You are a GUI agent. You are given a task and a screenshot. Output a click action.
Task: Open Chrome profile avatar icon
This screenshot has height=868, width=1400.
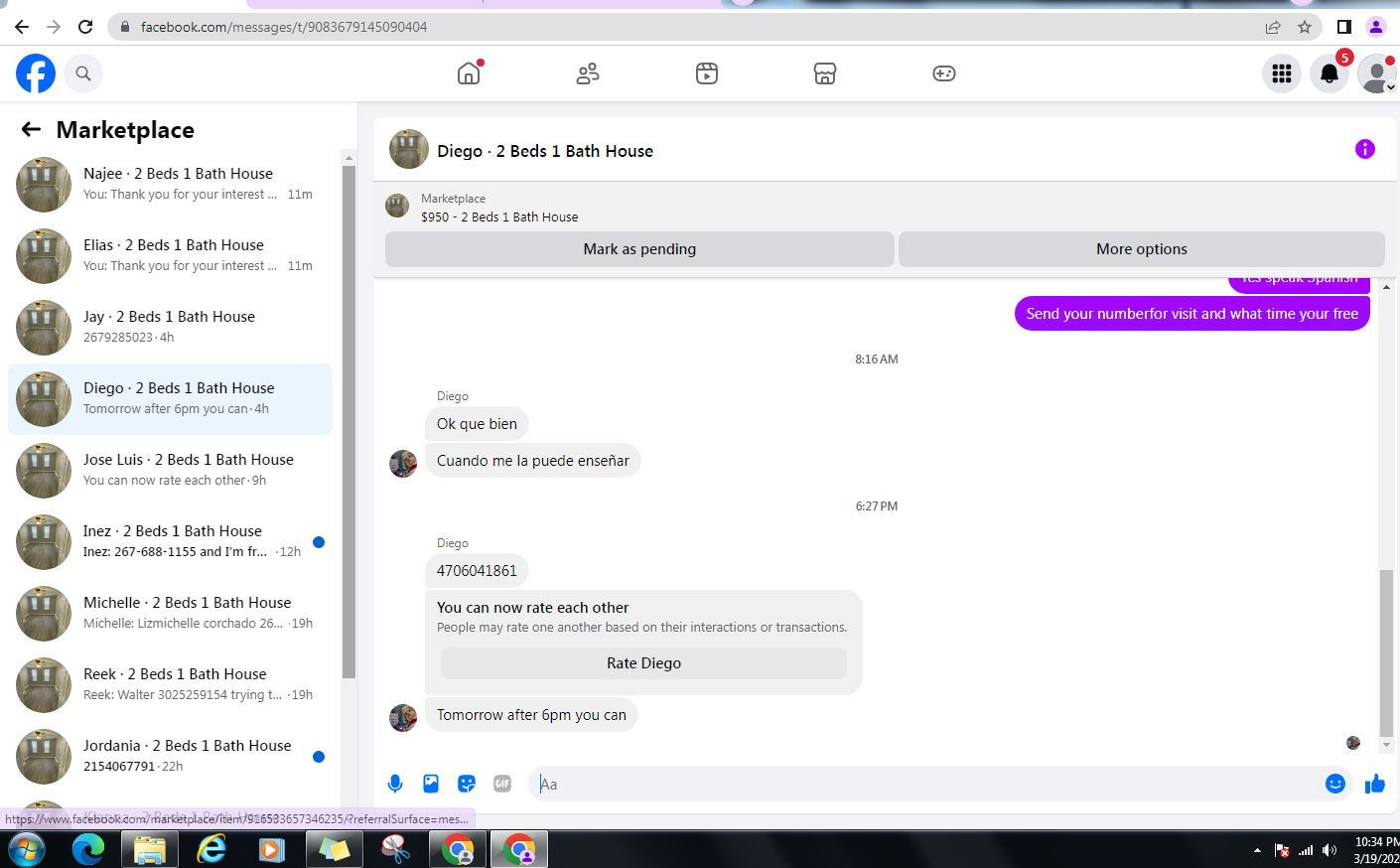[x=1376, y=27]
